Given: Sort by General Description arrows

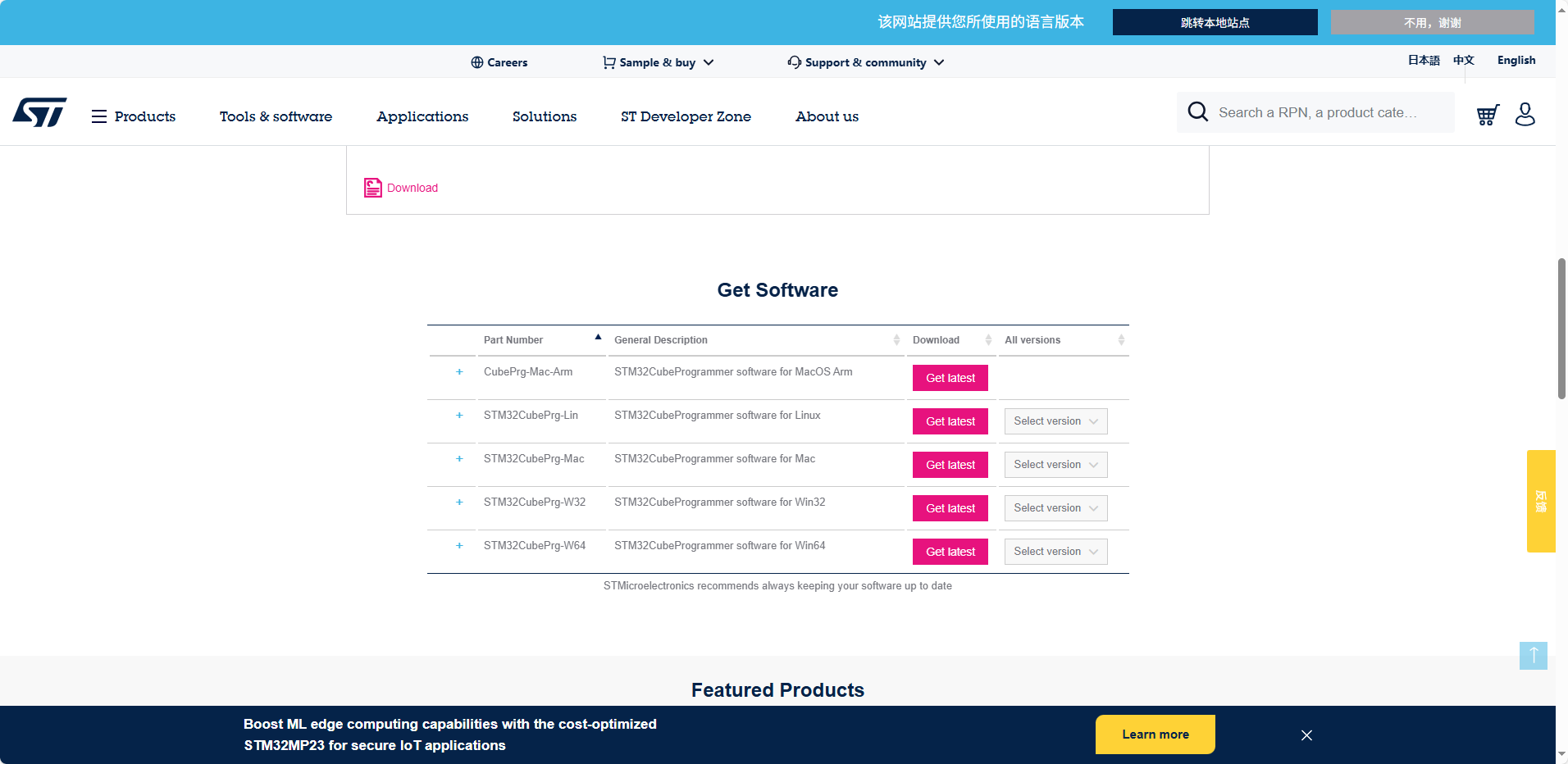Looking at the screenshot, I should coord(896,340).
